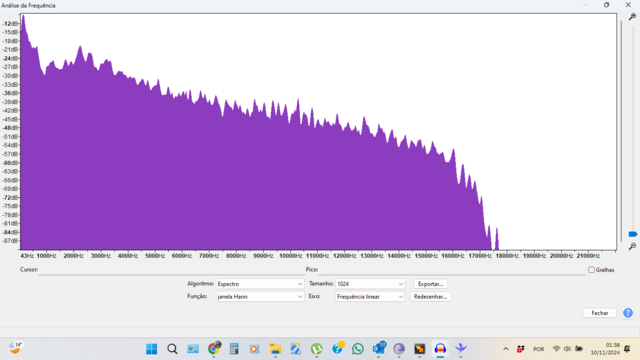Open Google Chrome from the taskbar
The image size is (640, 360).
(213, 349)
